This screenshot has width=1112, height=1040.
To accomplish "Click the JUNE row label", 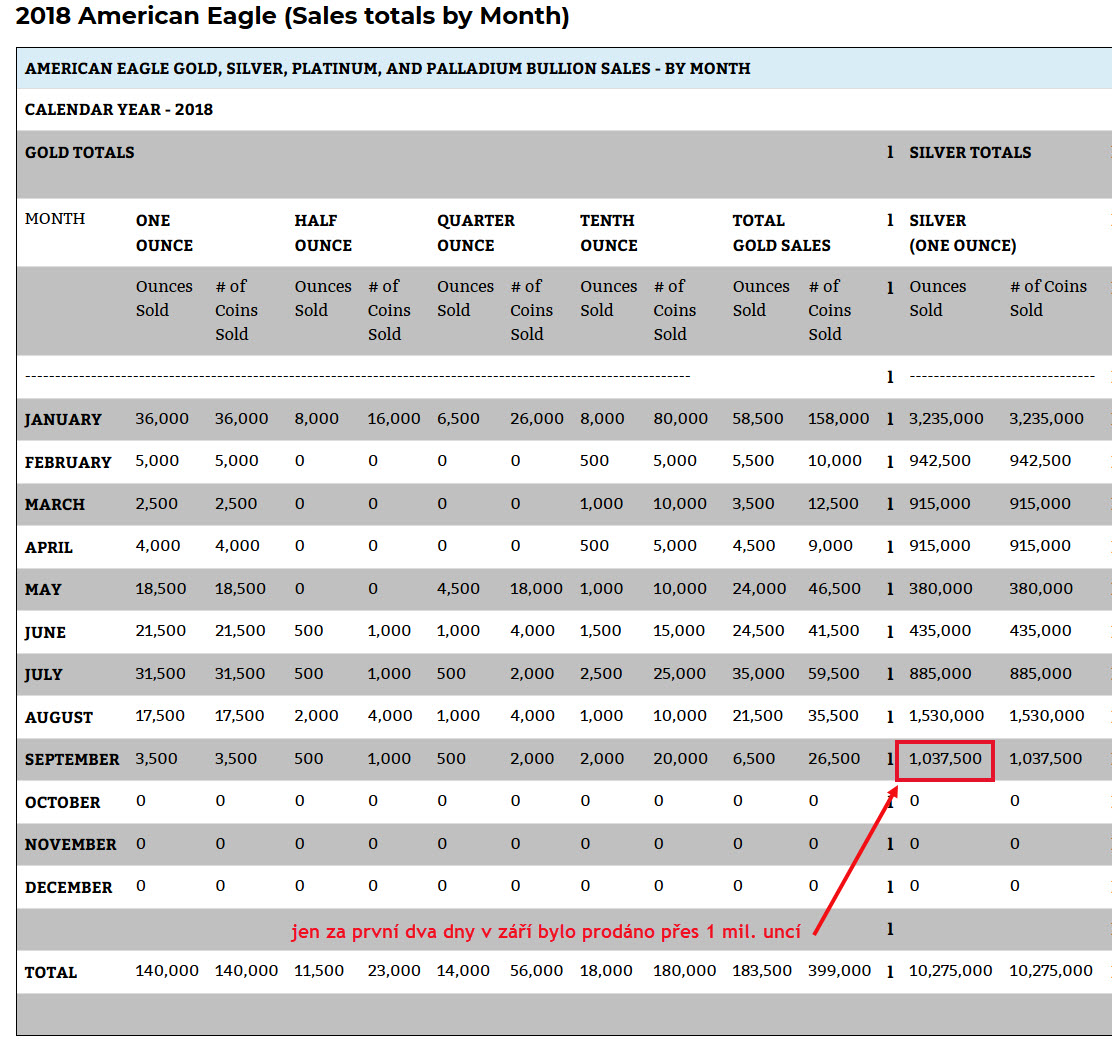I will (x=45, y=632).
